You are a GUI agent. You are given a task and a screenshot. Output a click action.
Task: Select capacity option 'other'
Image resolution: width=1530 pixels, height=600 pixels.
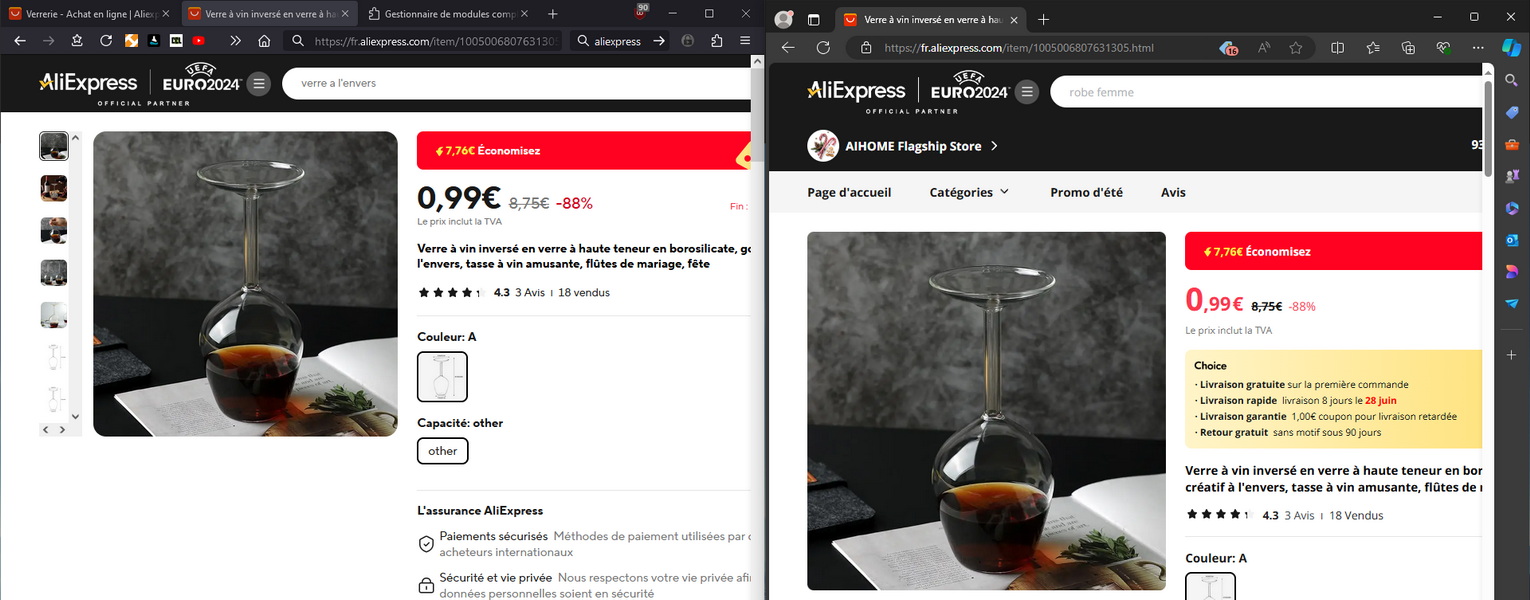click(x=442, y=451)
